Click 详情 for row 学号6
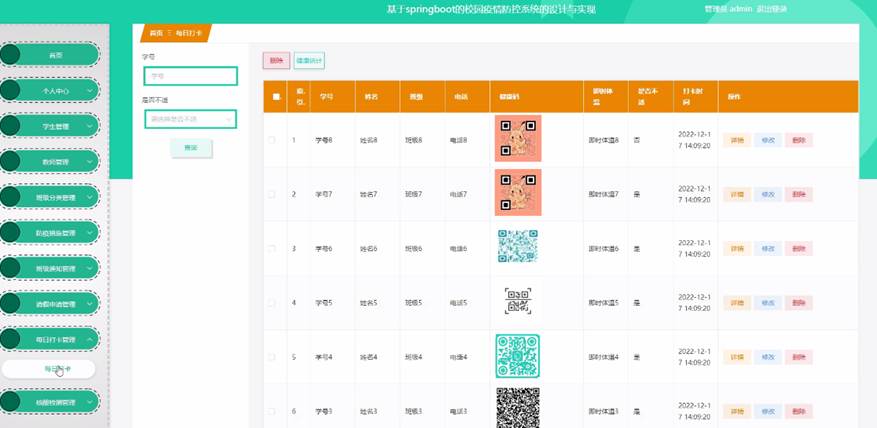 pyautogui.click(x=737, y=249)
